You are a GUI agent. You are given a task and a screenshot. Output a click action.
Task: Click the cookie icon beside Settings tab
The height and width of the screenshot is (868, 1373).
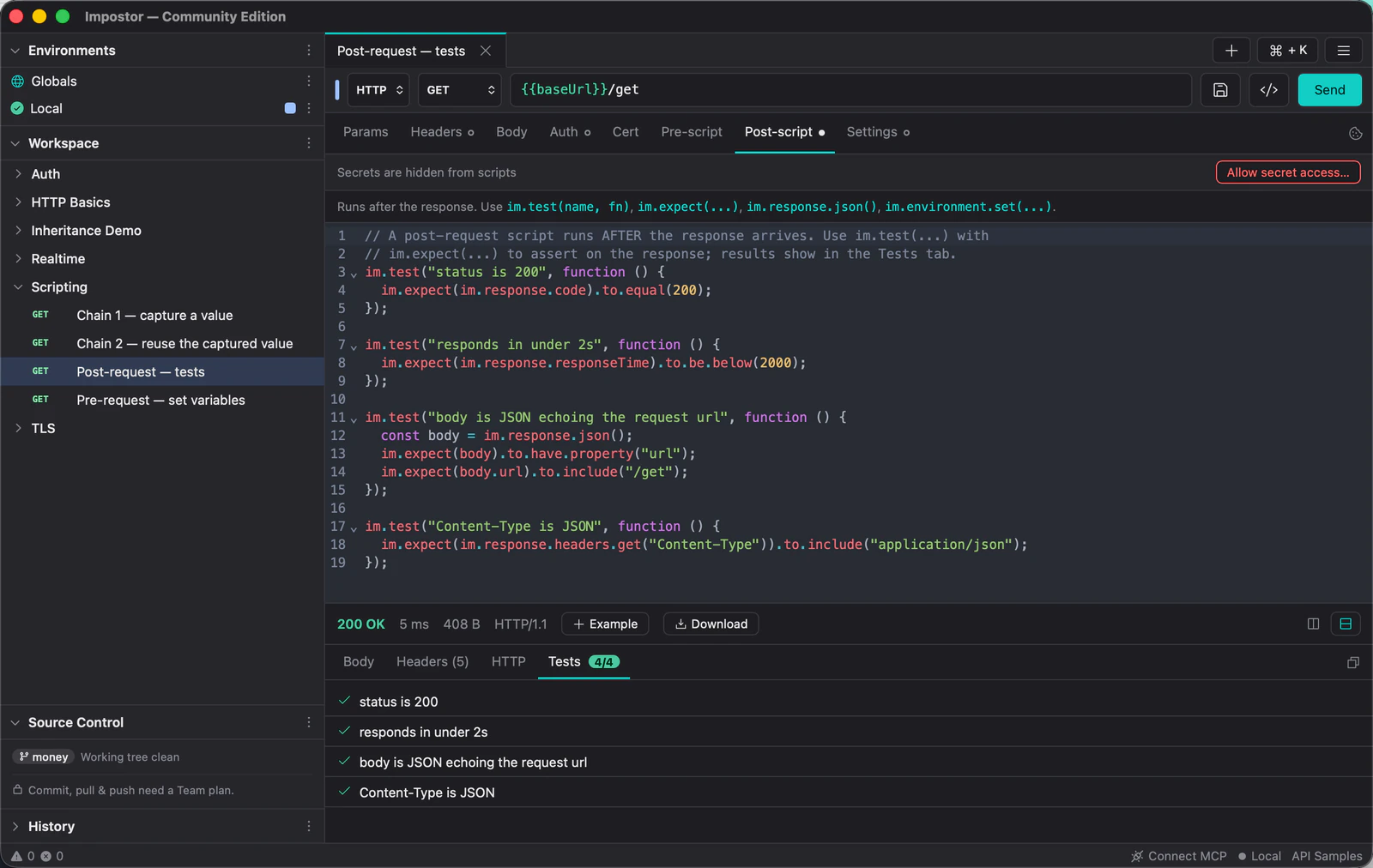(1356, 133)
